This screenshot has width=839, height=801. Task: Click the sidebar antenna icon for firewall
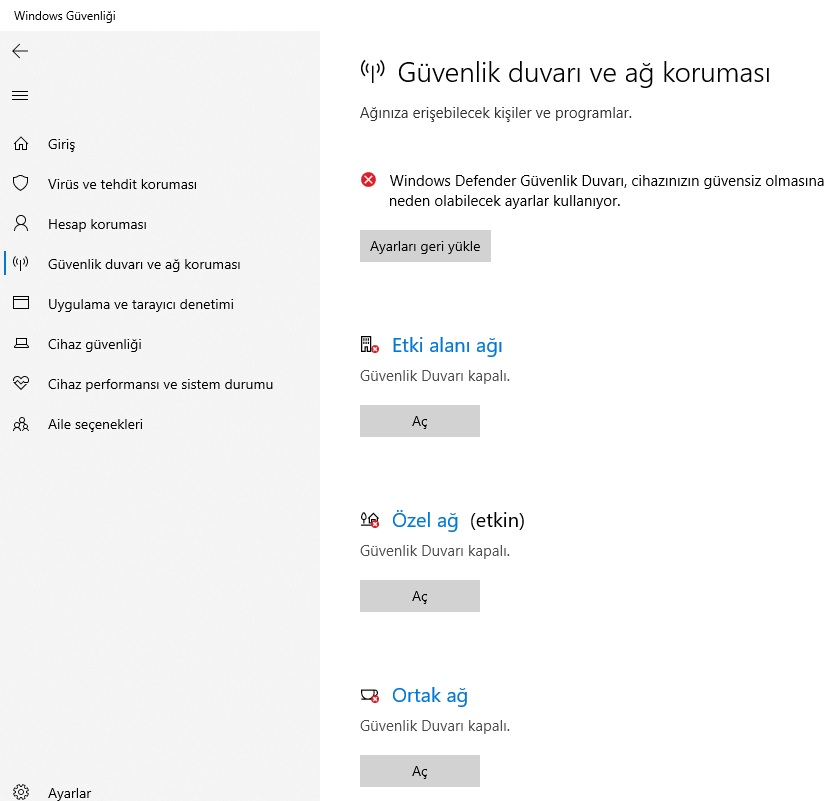(20, 263)
